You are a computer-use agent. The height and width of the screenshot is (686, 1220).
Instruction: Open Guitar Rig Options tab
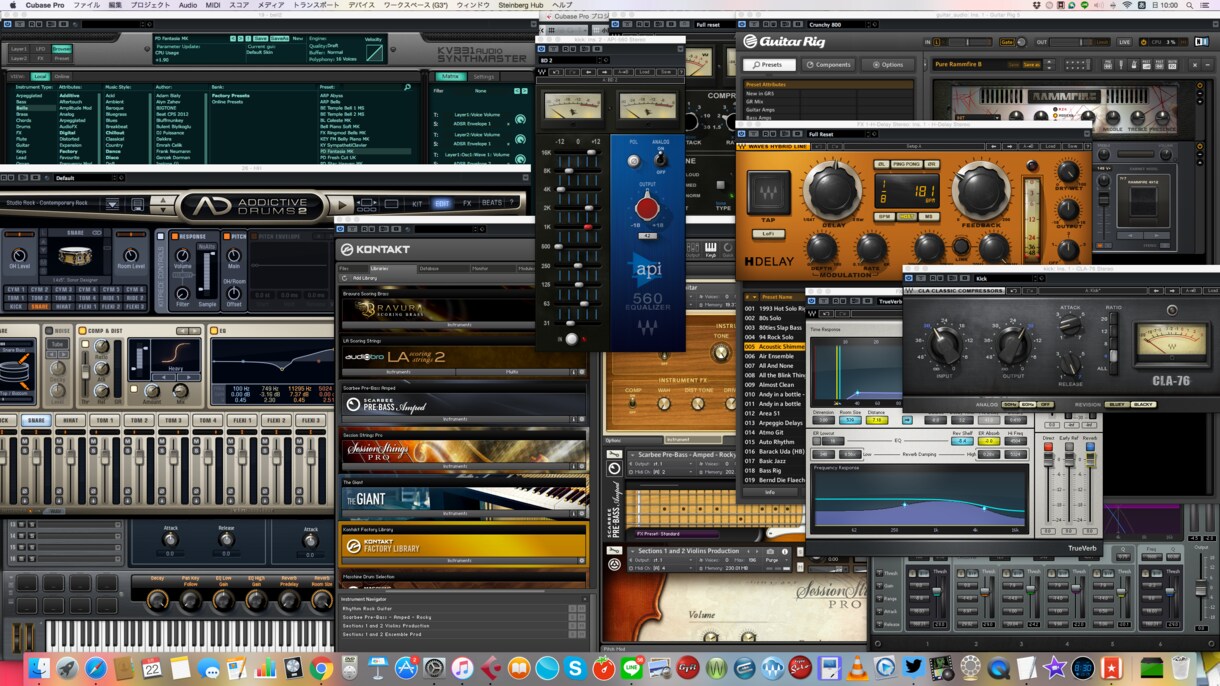point(888,64)
